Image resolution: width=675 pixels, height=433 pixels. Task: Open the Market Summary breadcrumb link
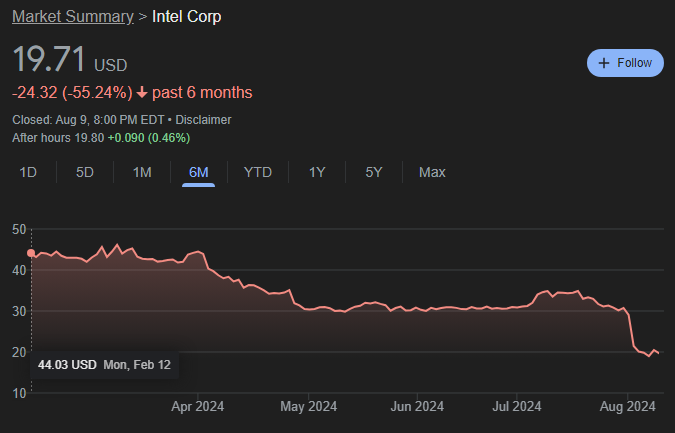[72, 17]
